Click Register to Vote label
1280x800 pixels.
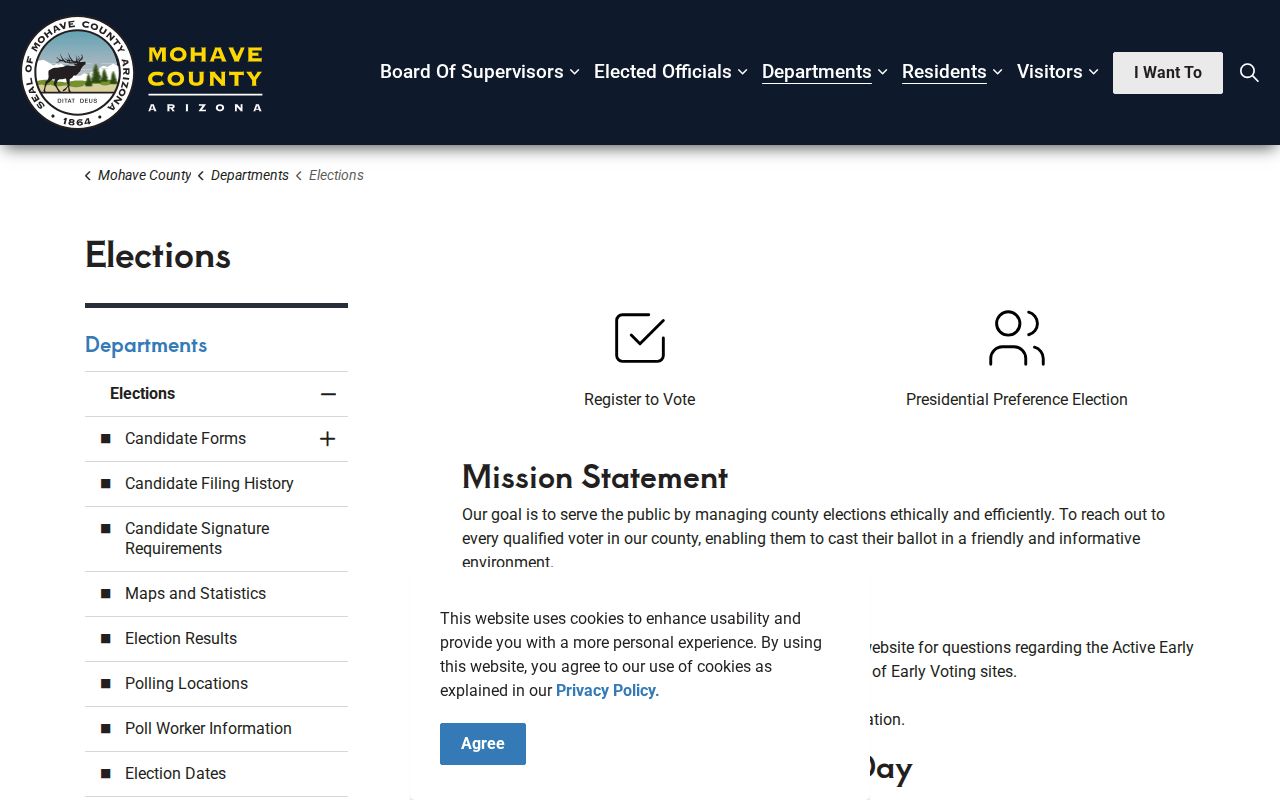pyautogui.click(x=640, y=400)
